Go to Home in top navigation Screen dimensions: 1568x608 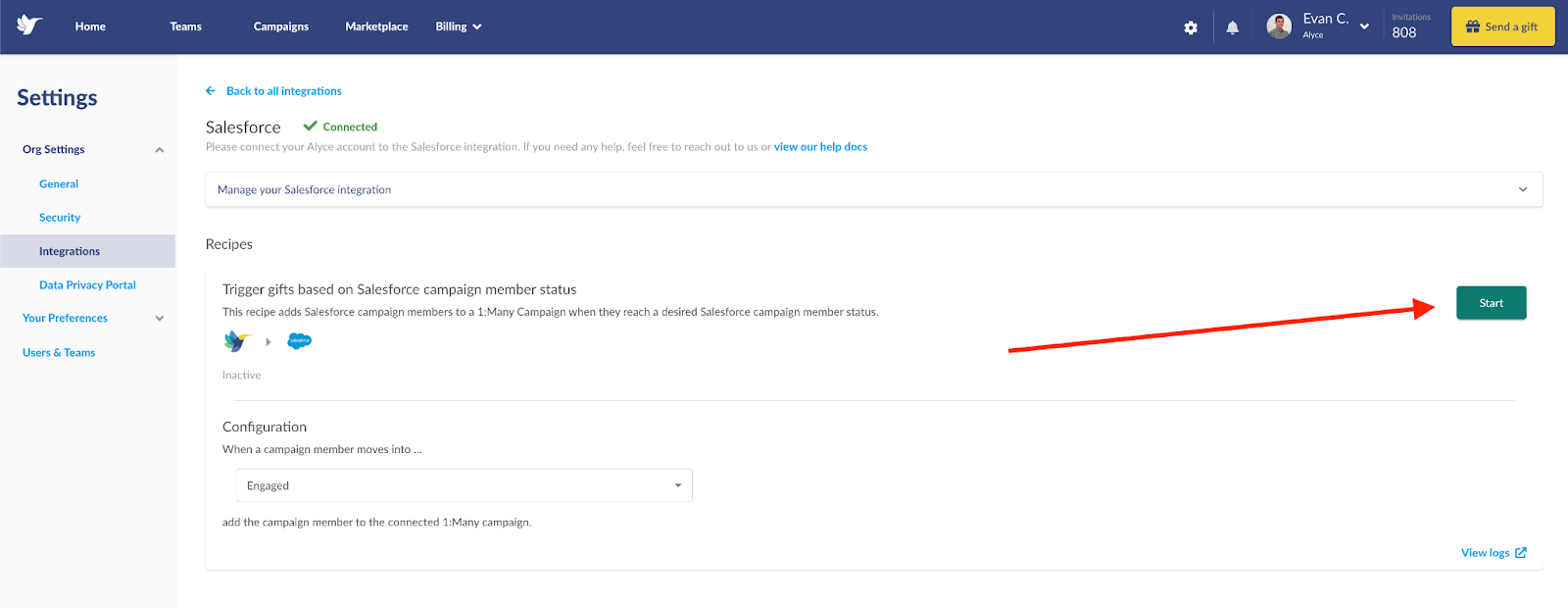(x=90, y=26)
